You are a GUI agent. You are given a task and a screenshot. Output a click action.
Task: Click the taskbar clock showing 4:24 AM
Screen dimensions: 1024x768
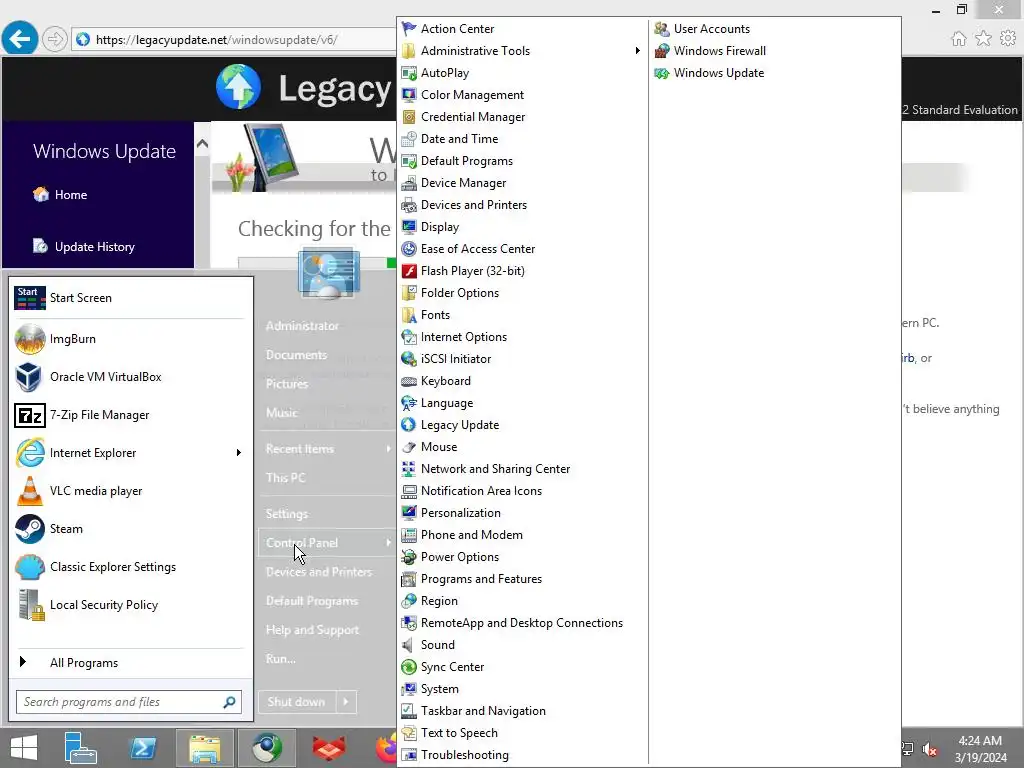(980, 749)
